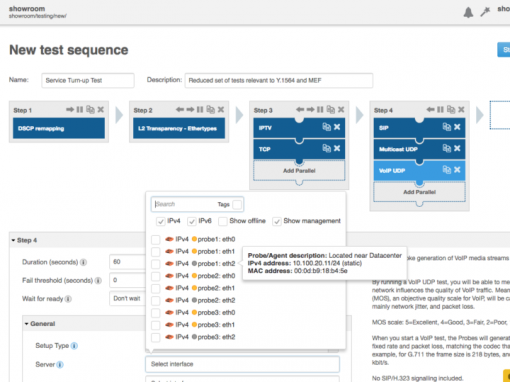Remove the TCP test block

pos(337,148)
